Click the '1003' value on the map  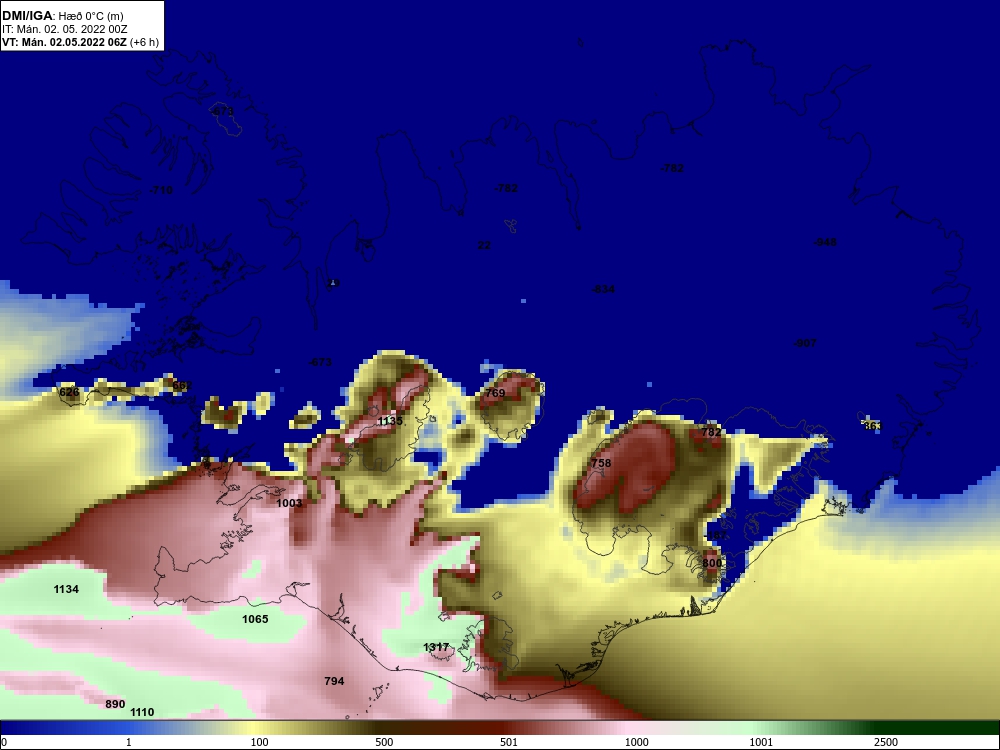tap(289, 503)
